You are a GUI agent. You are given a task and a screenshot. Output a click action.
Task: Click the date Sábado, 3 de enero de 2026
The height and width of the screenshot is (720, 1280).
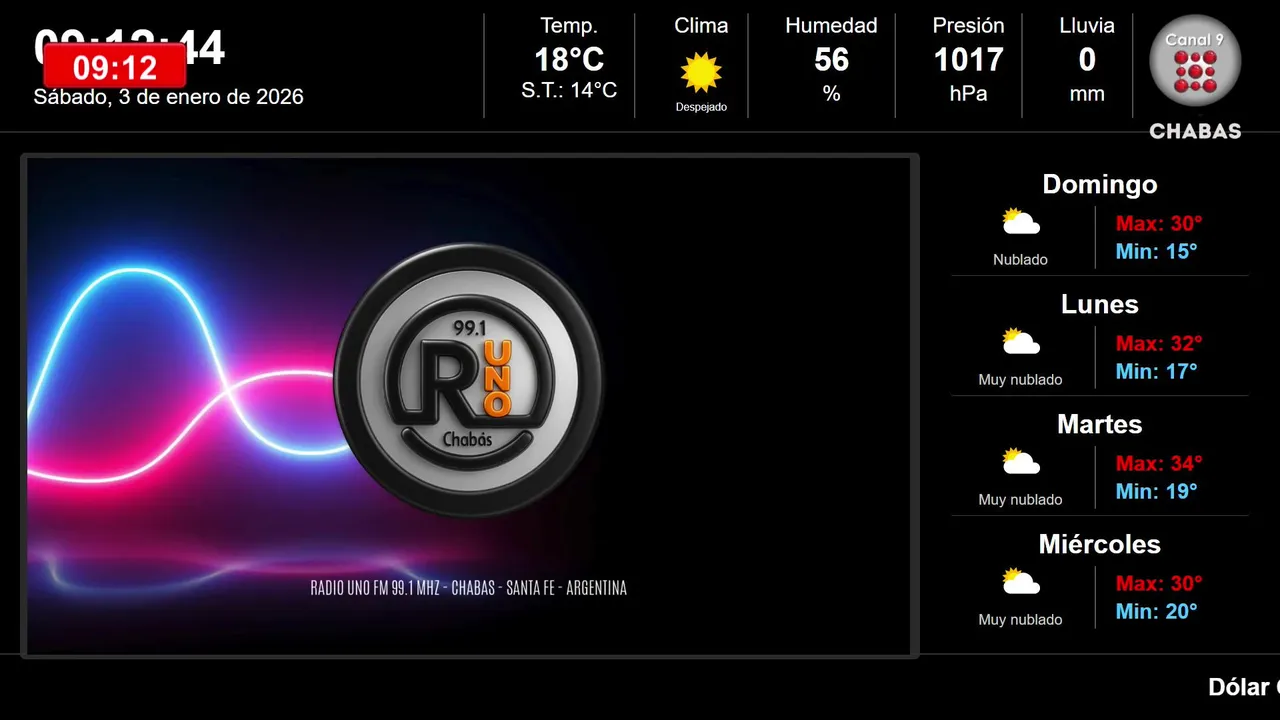coord(169,97)
